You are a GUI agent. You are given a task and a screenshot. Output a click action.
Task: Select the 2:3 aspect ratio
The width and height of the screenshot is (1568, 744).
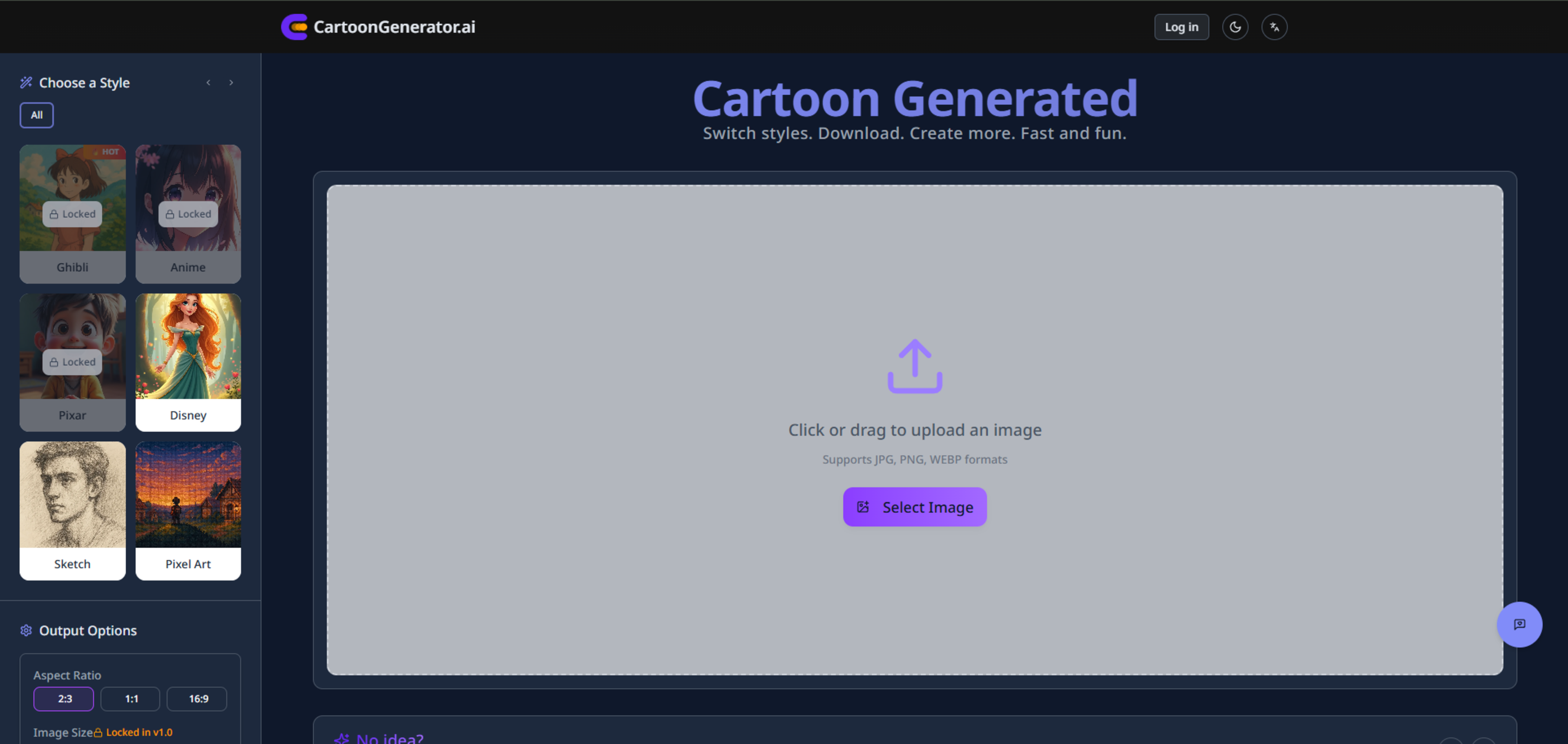tap(64, 698)
